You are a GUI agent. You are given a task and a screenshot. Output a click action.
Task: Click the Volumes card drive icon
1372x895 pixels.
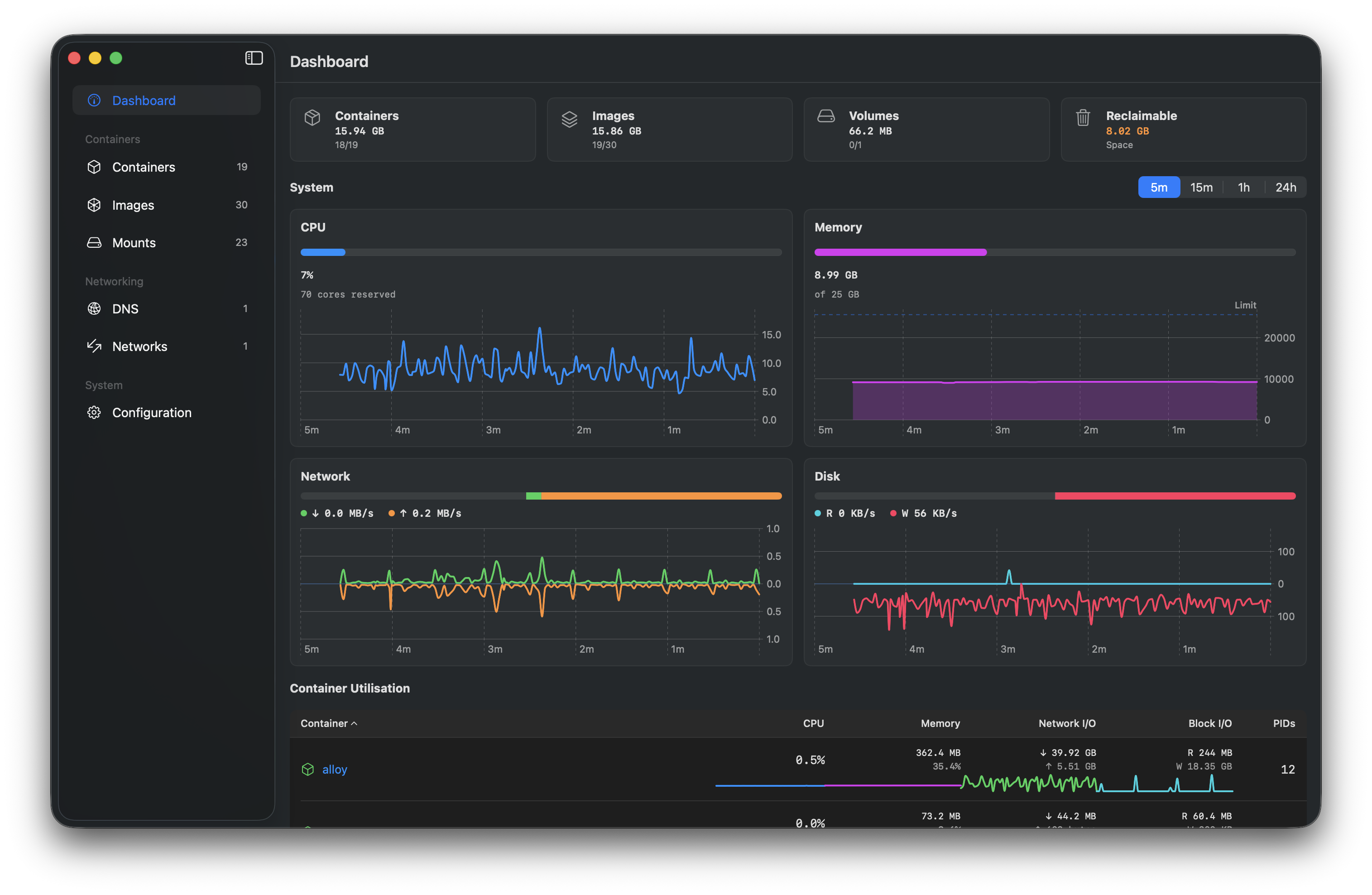pos(826,116)
